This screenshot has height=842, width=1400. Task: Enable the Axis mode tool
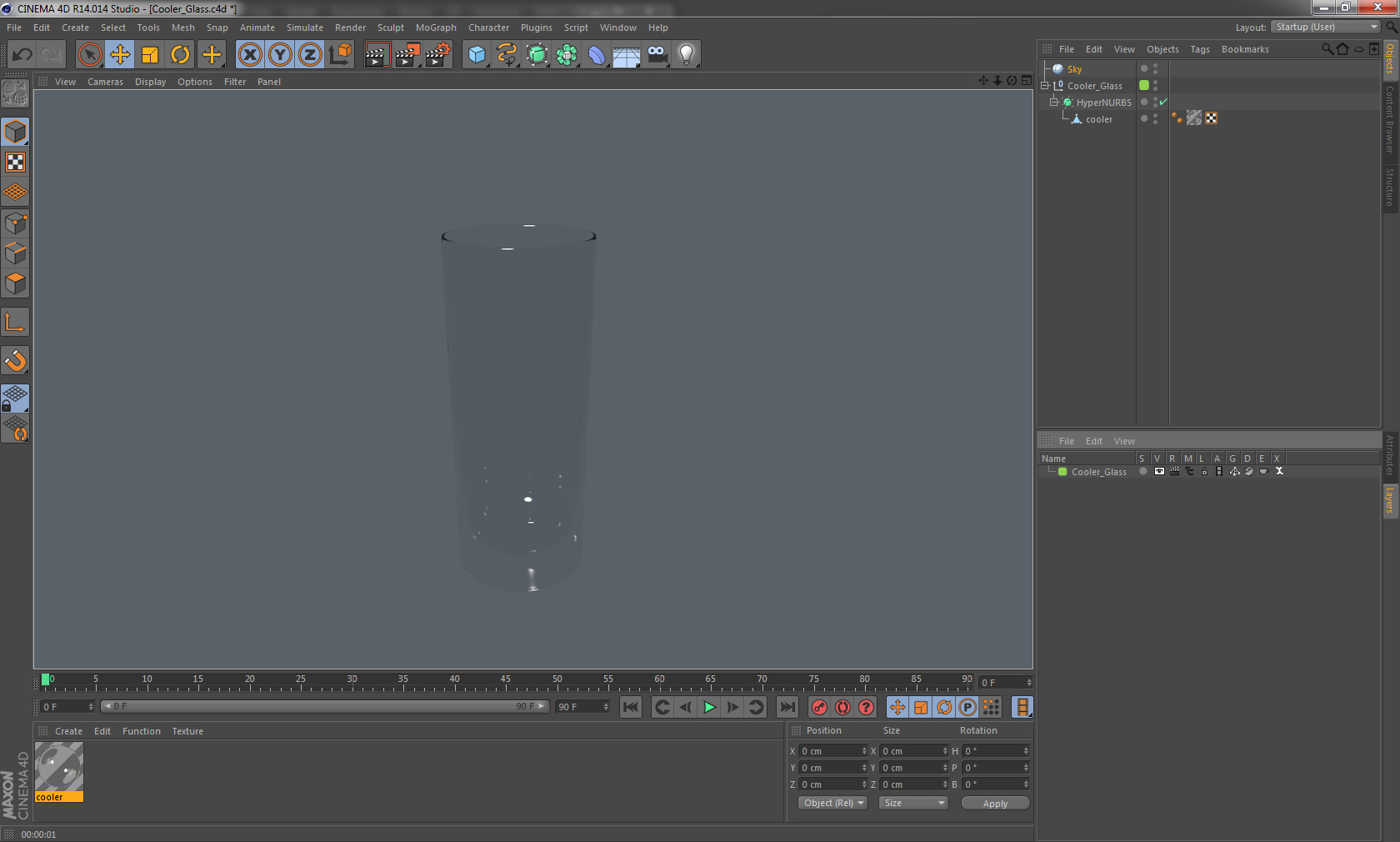coord(15,322)
